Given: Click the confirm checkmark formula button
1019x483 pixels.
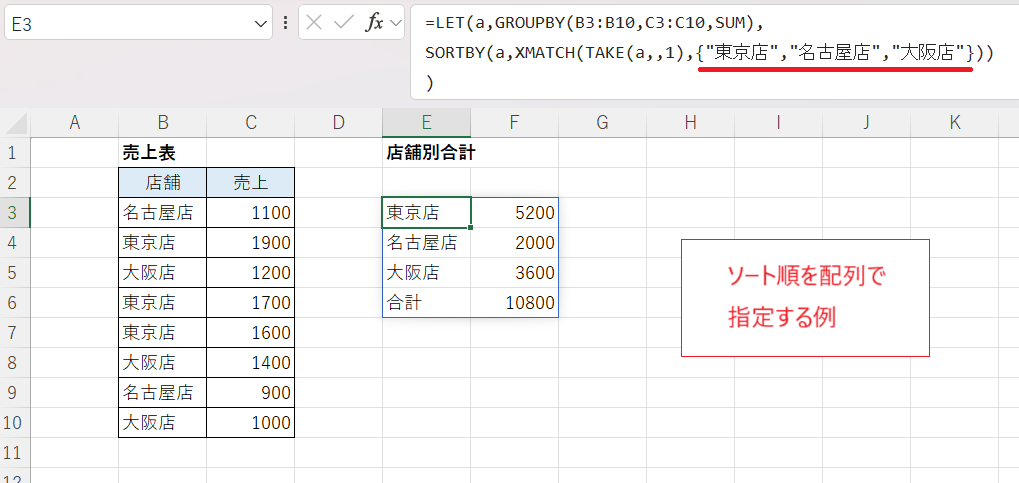Looking at the screenshot, I should pyautogui.click(x=342, y=23).
